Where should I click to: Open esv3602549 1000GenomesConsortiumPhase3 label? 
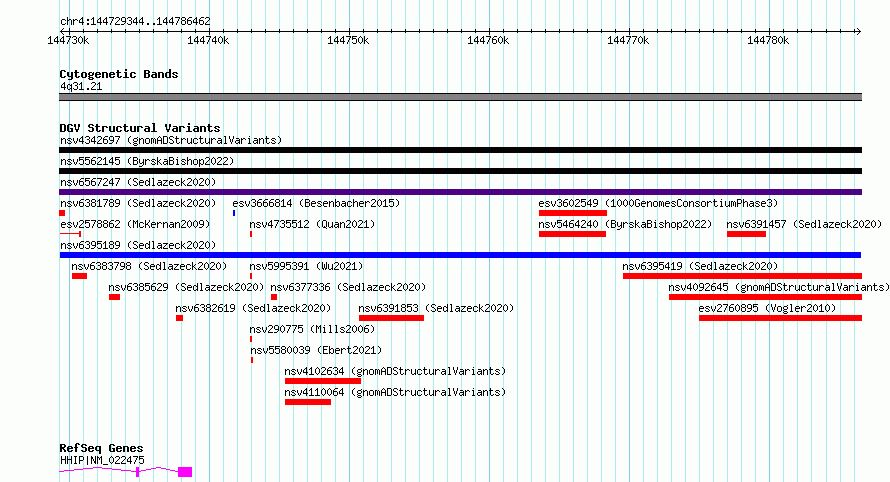click(x=658, y=203)
